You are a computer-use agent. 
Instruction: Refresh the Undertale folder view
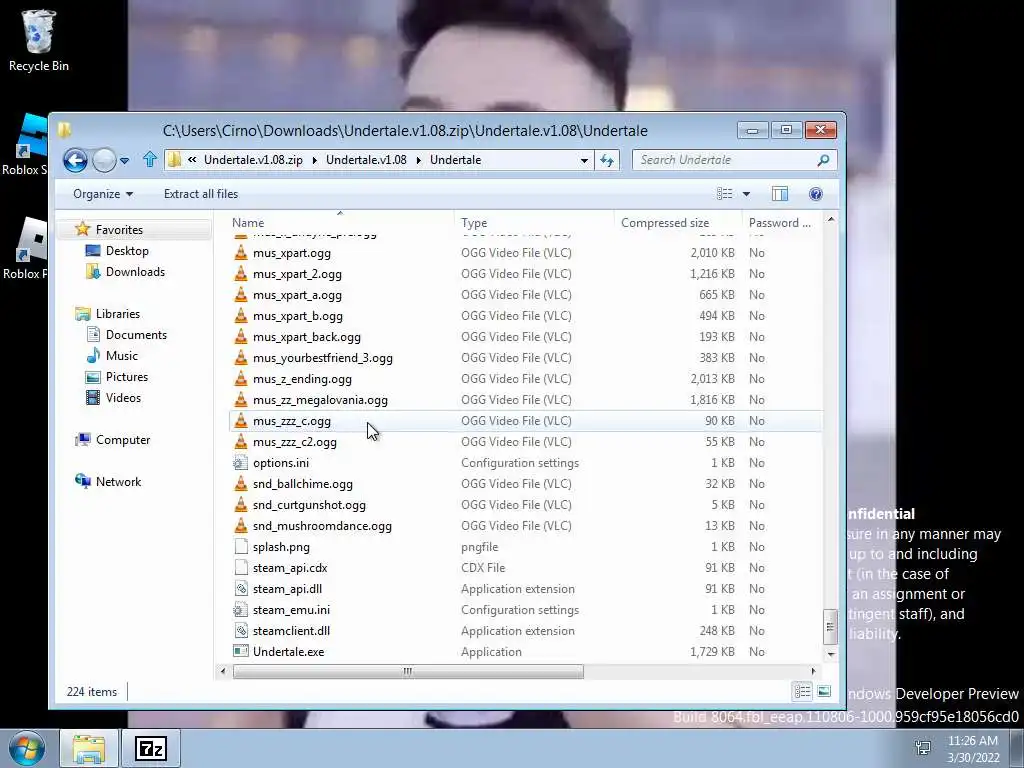coord(607,160)
